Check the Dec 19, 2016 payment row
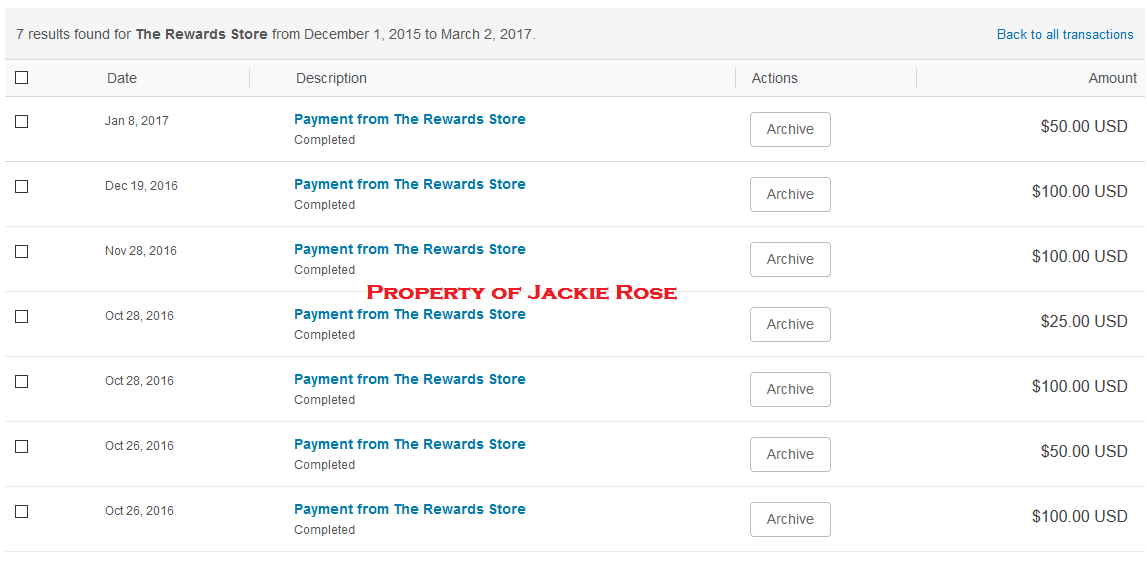 [22, 186]
